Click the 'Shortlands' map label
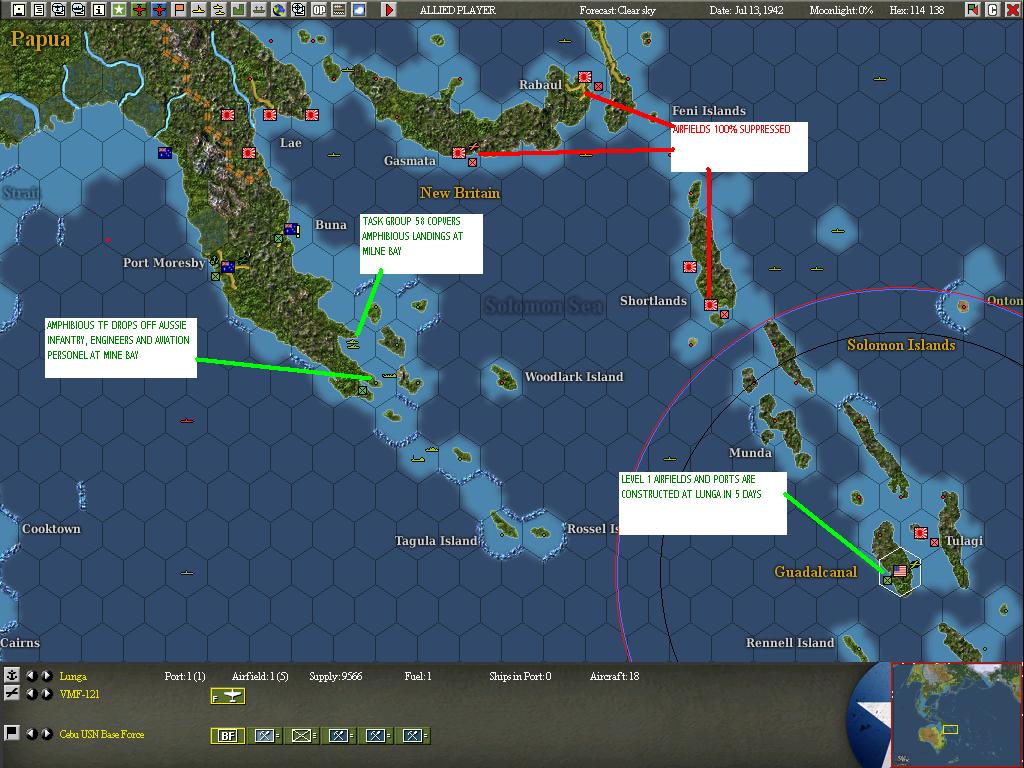 [x=653, y=300]
